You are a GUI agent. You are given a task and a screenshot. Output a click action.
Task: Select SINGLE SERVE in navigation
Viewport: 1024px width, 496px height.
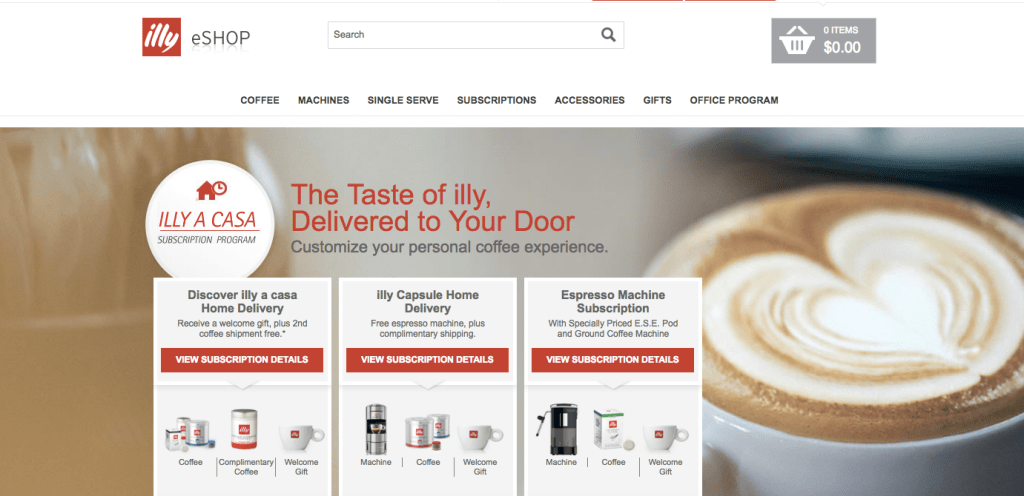pyautogui.click(x=403, y=101)
